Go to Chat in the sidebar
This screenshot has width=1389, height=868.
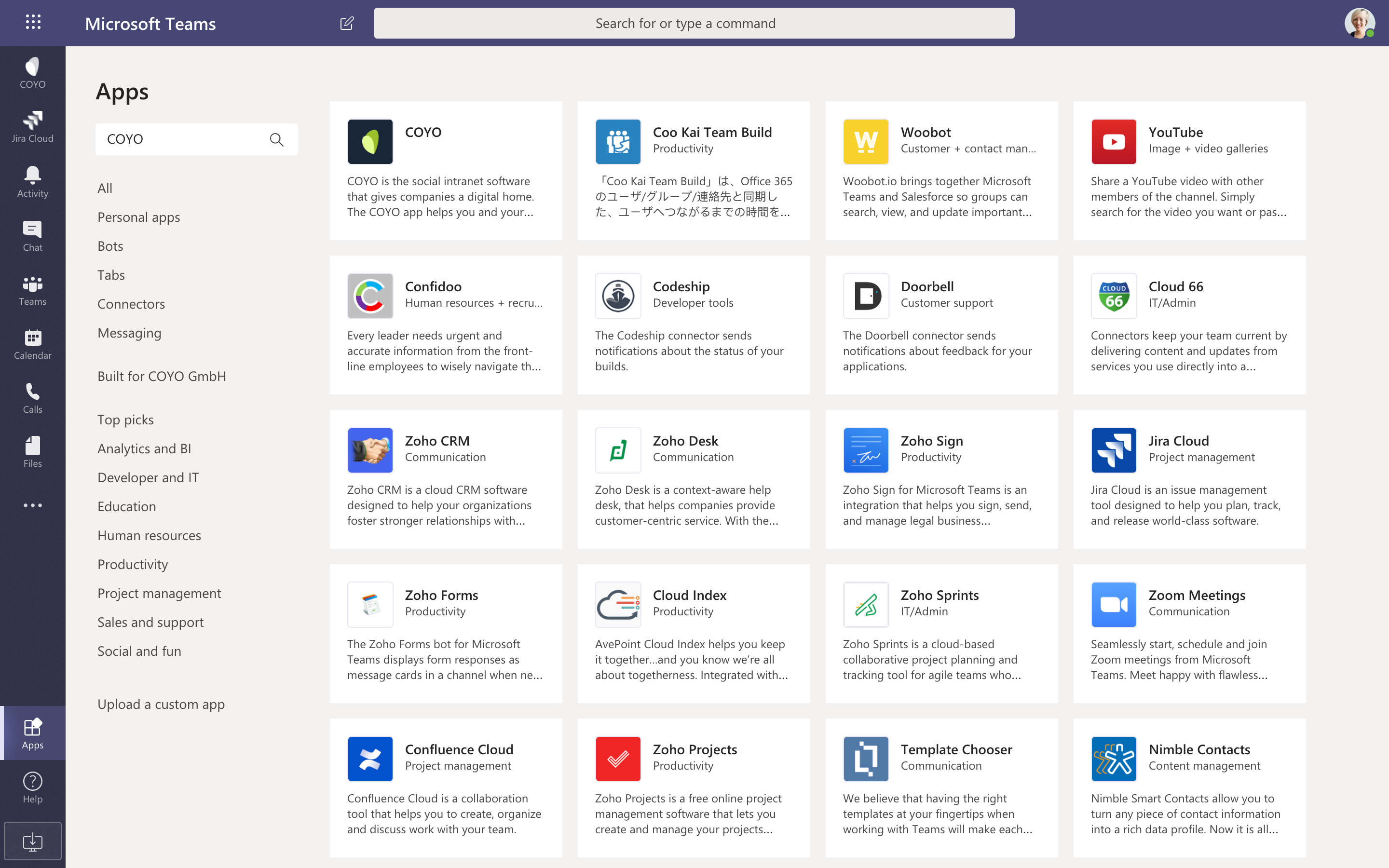pos(33,235)
